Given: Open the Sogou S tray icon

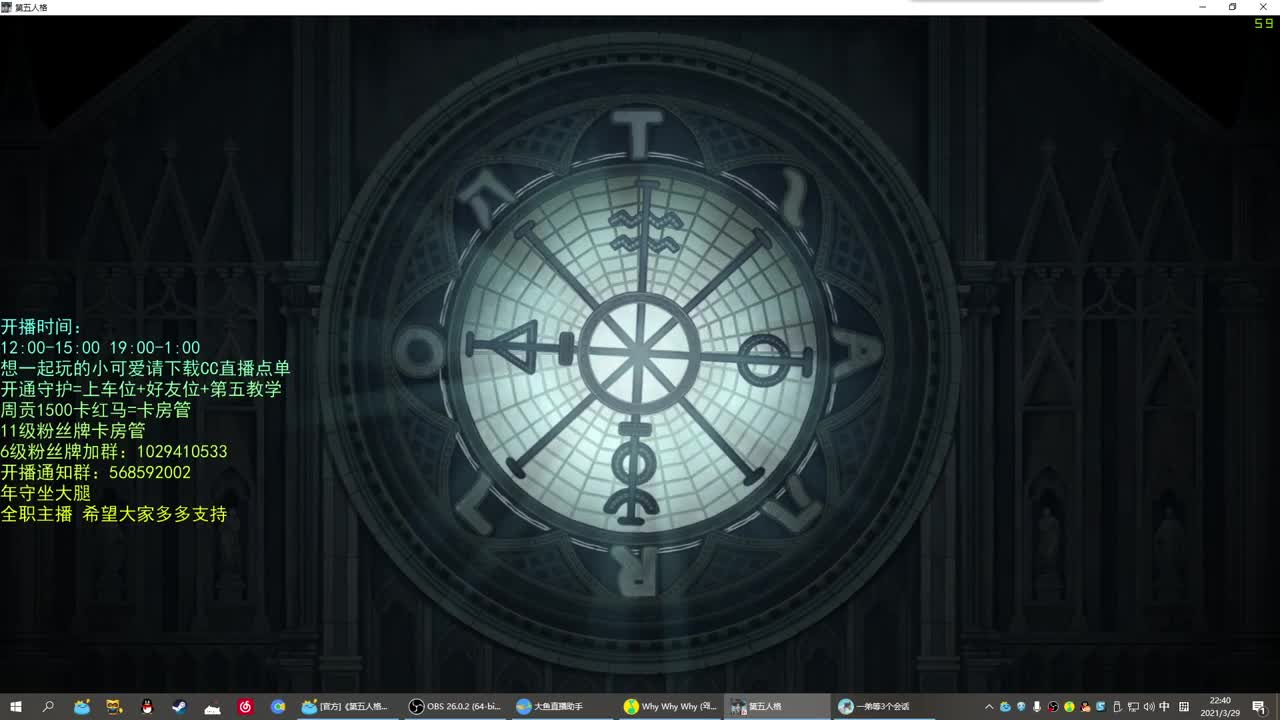Looking at the screenshot, I should [x=1101, y=707].
